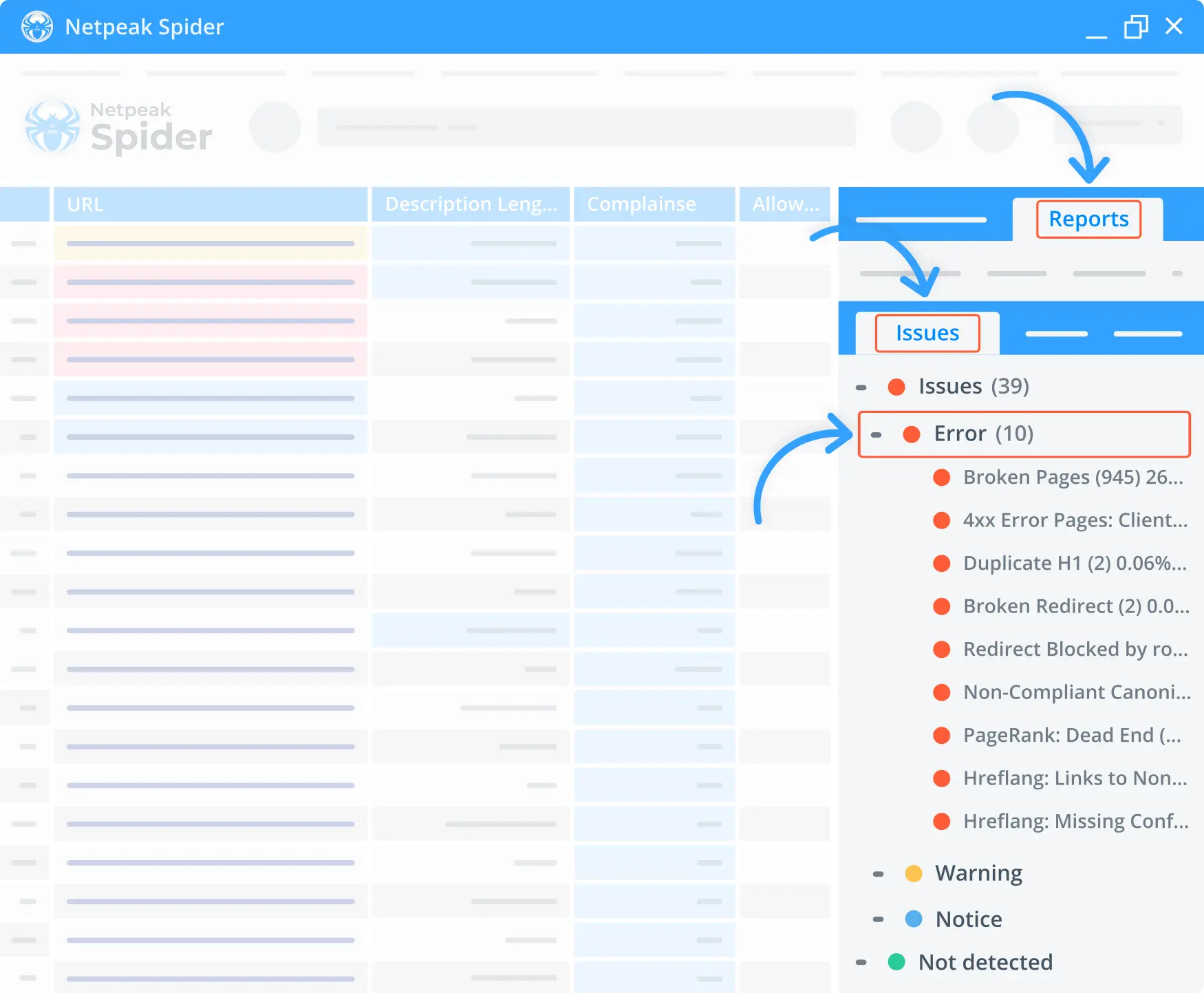Expand the Not detected group

[861, 962]
